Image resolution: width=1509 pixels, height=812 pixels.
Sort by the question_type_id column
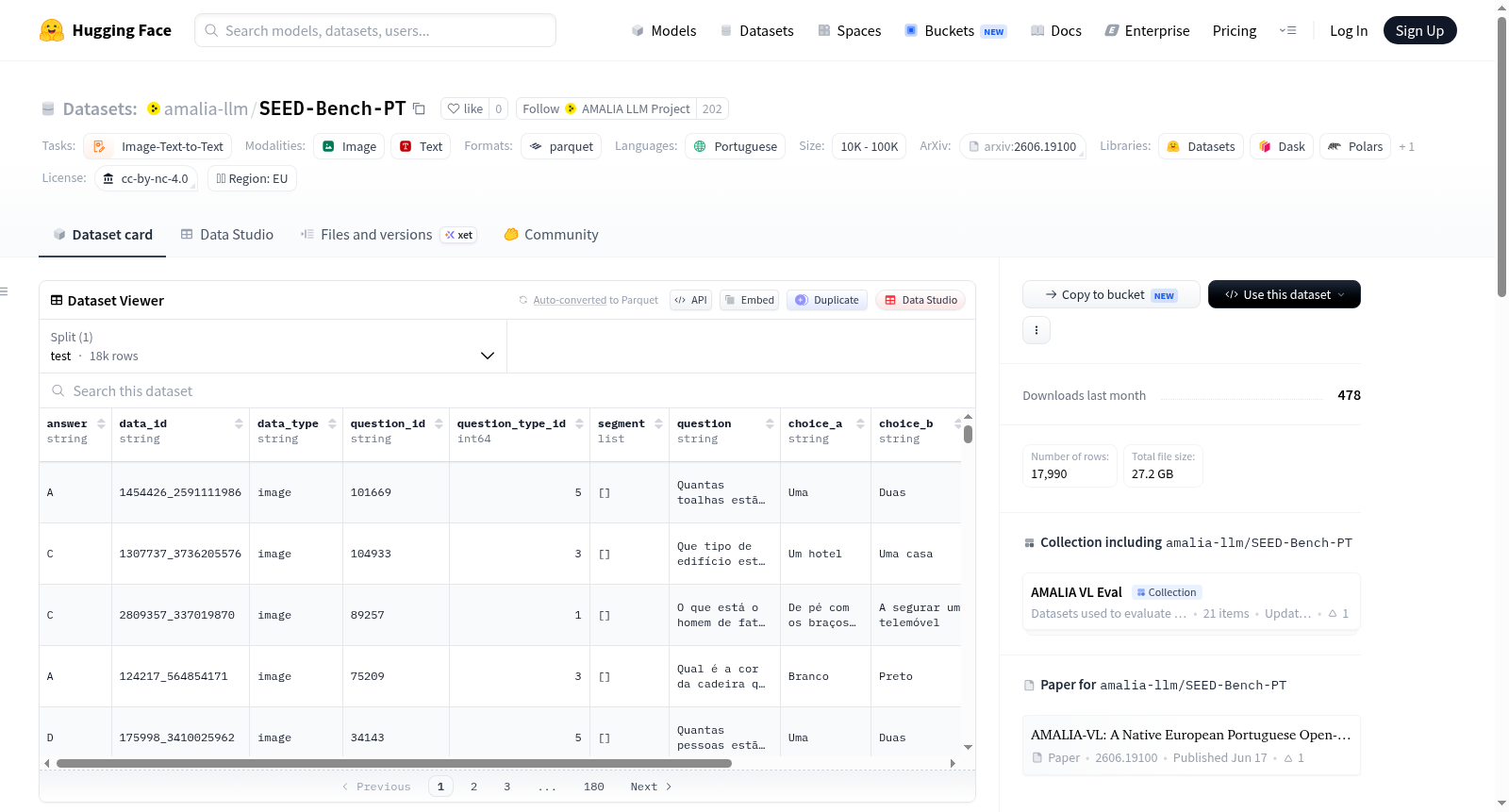[579, 423]
